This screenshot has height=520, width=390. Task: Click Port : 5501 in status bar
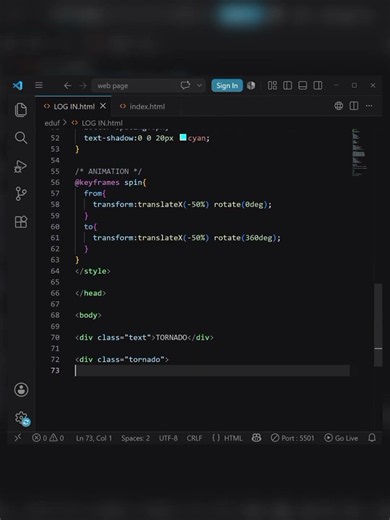[292, 438]
